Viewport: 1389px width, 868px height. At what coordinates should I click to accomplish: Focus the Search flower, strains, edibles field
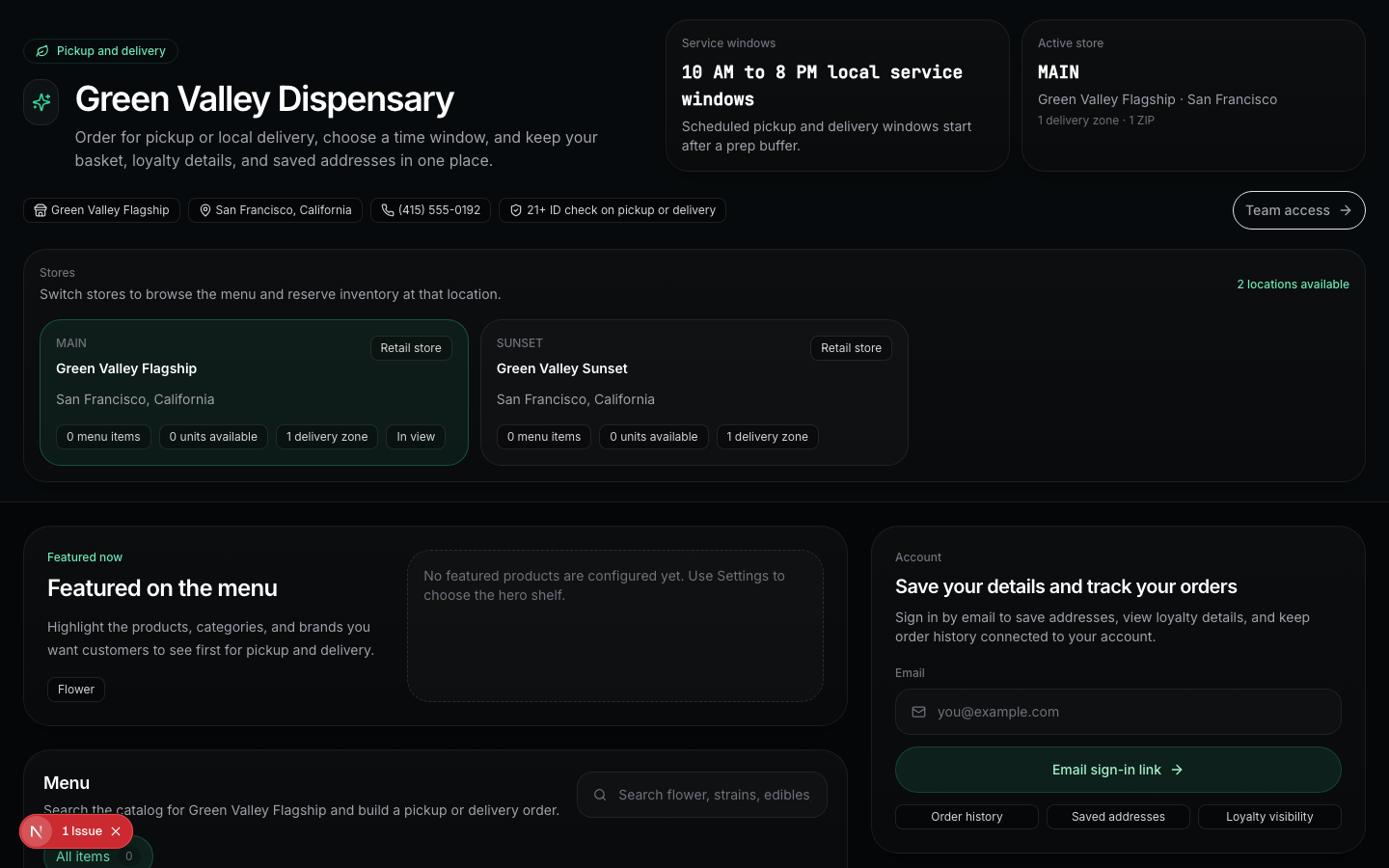[x=702, y=795]
